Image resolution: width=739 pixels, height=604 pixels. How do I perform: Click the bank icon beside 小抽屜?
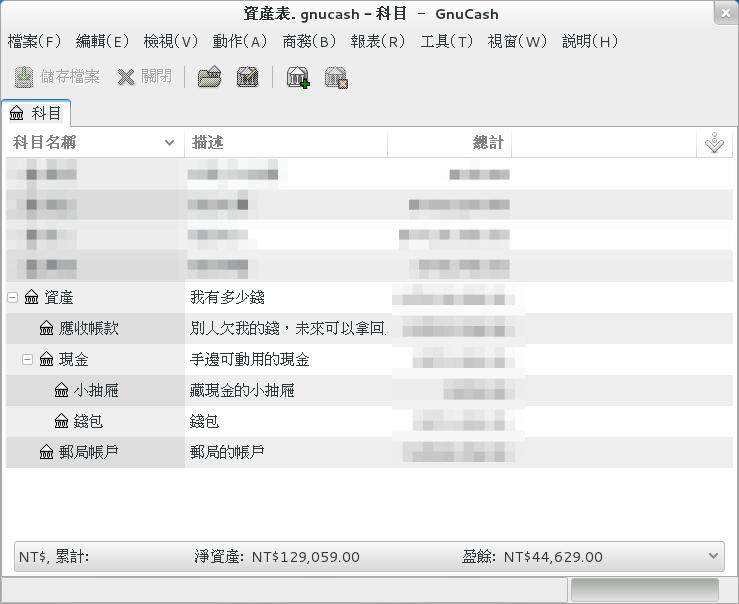[61, 390]
